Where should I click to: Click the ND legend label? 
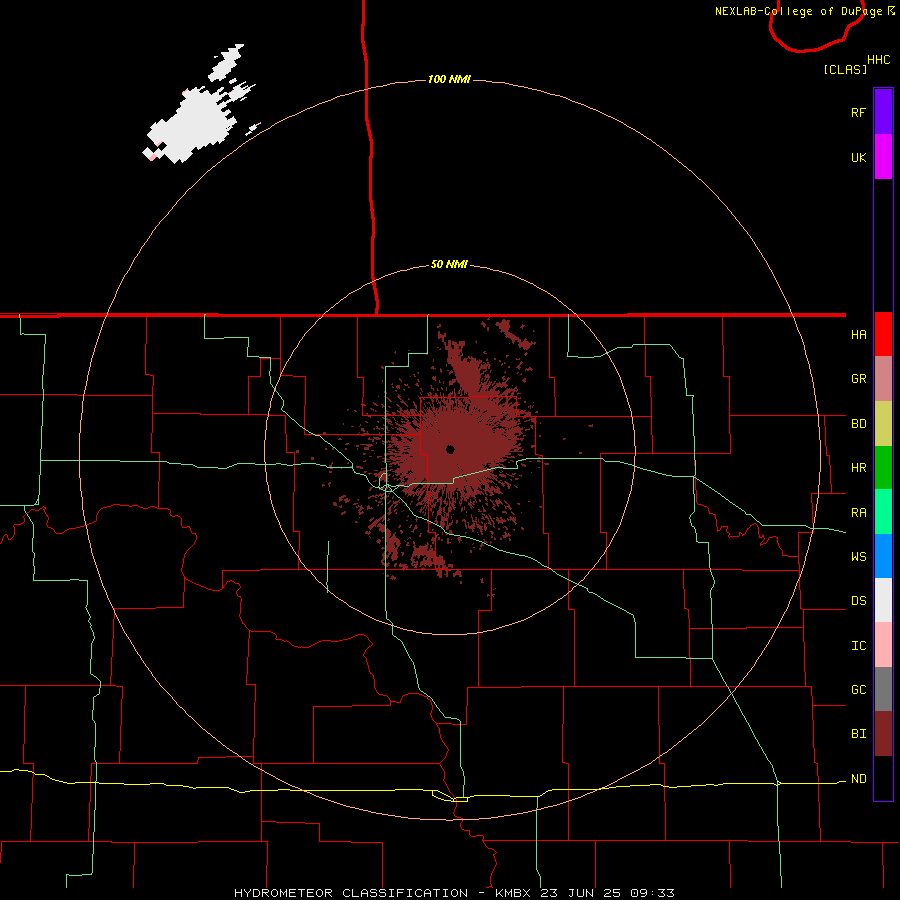point(858,779)
